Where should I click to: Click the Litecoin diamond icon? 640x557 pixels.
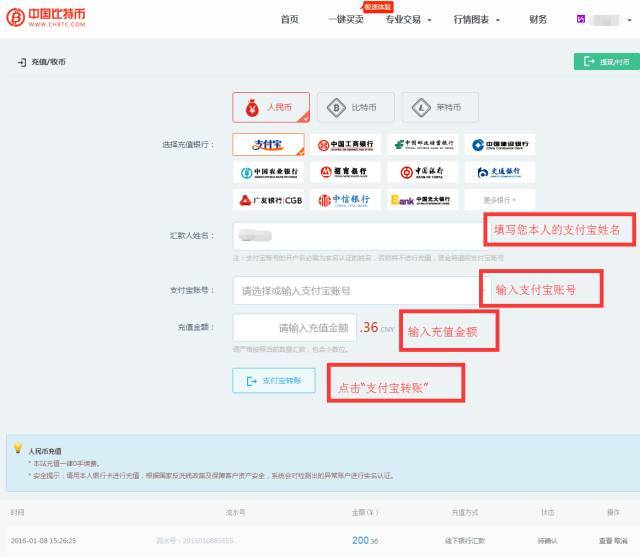(421, 108)
